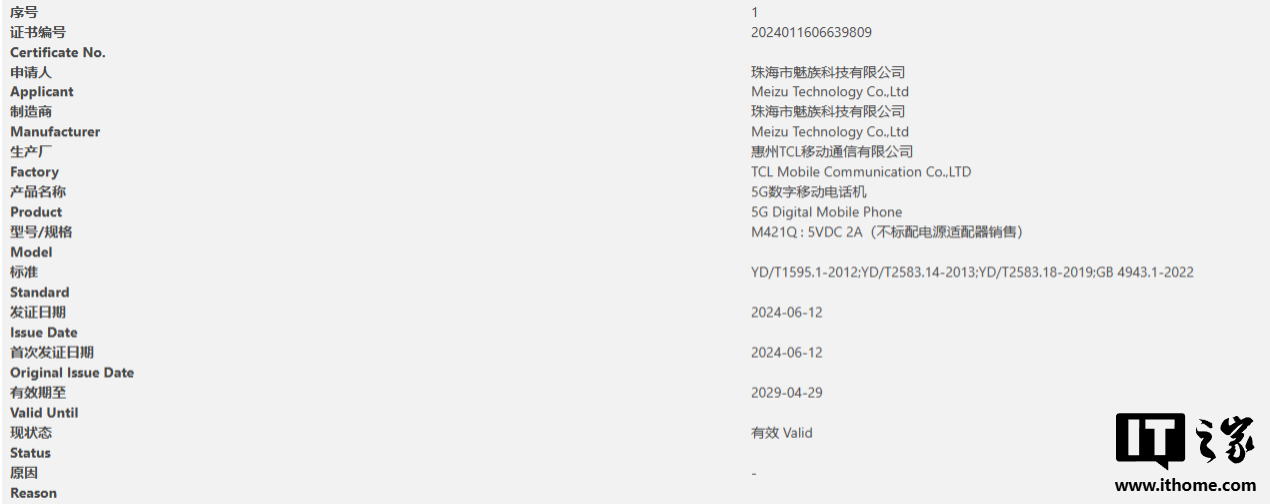Click the certificate number 2024011606639809
1270x504 pixels.
(811, 32)
